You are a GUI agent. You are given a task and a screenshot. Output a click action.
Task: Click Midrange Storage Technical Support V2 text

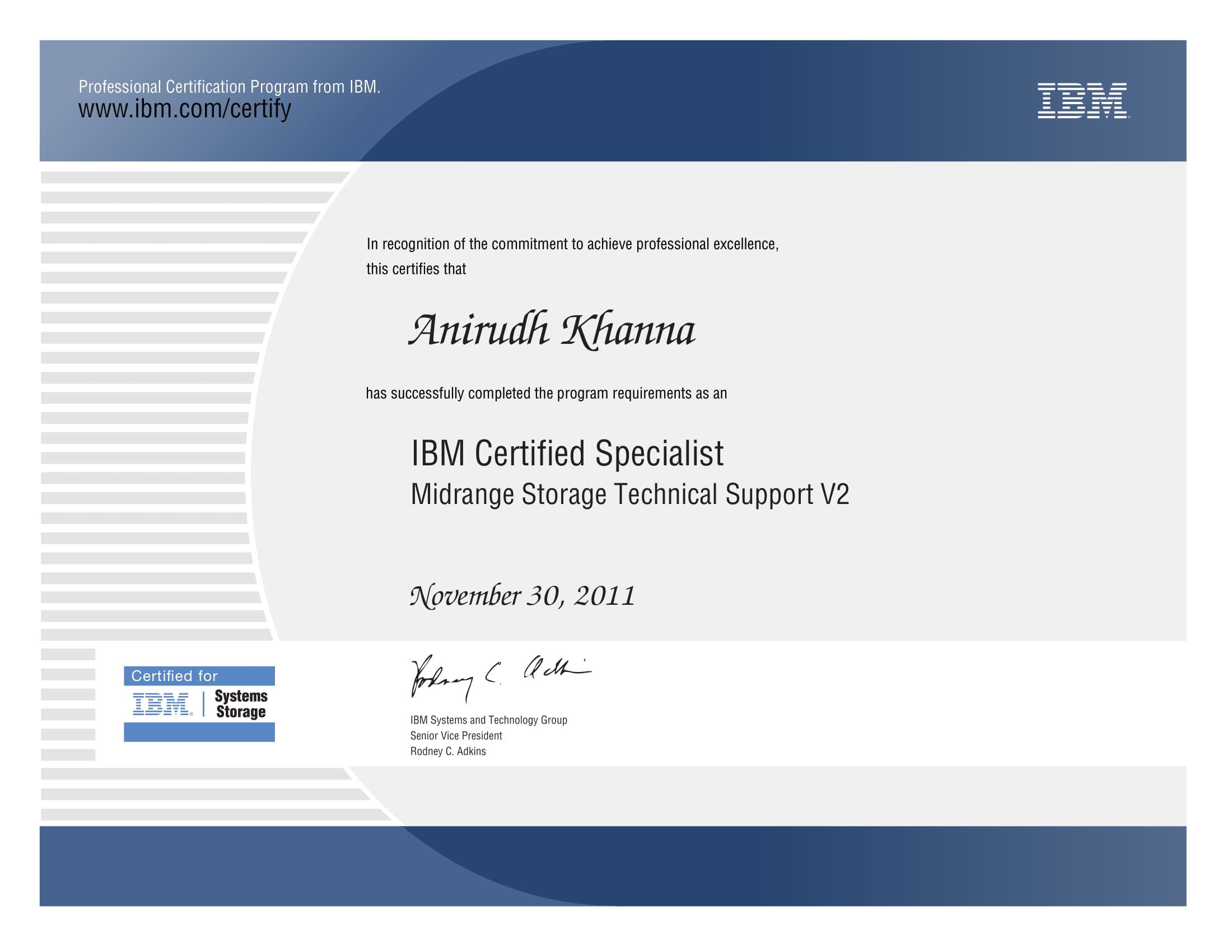tap(629, 494)
